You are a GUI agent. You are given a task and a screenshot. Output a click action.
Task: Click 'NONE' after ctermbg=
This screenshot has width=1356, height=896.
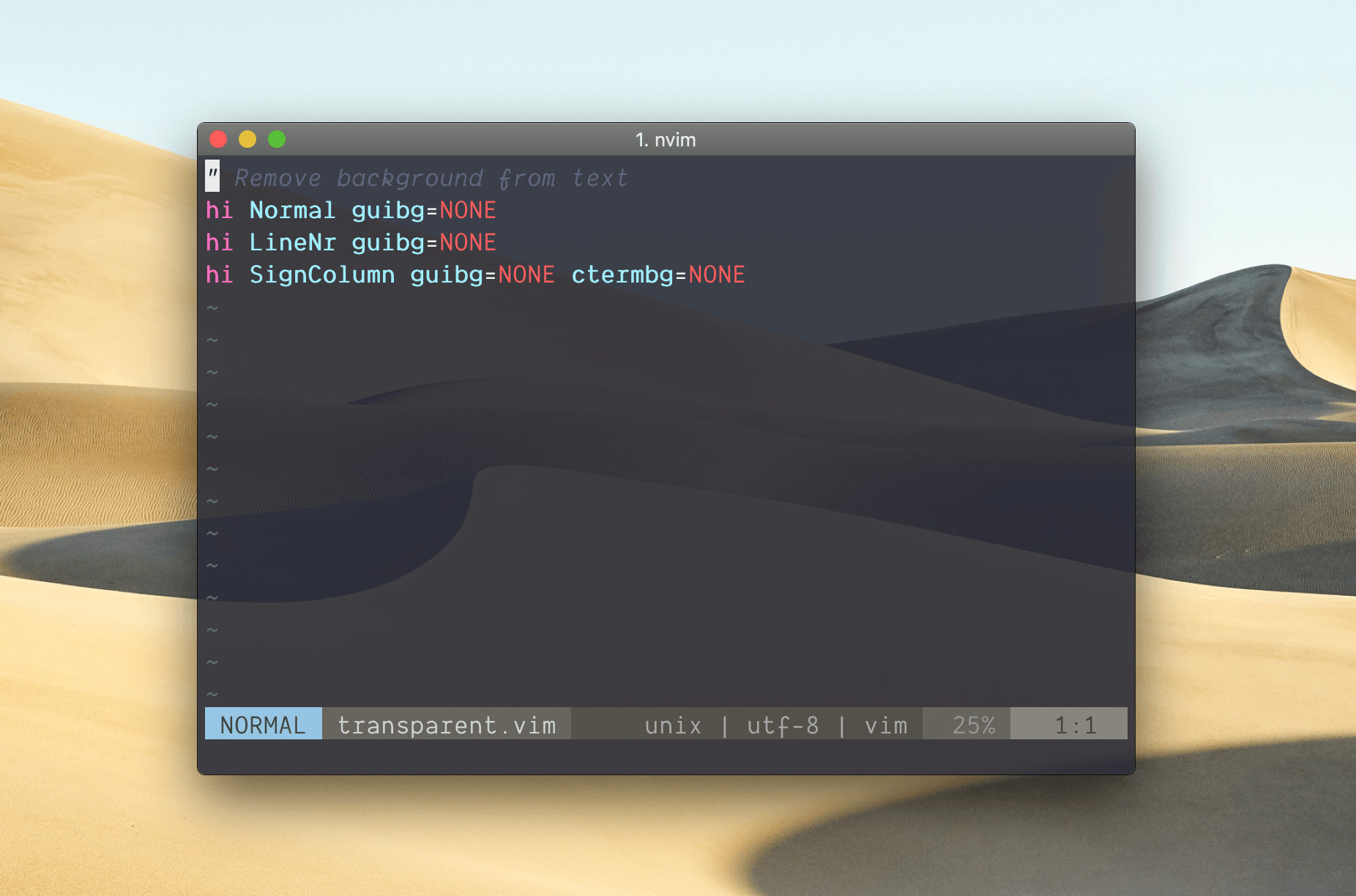[717, 275]
